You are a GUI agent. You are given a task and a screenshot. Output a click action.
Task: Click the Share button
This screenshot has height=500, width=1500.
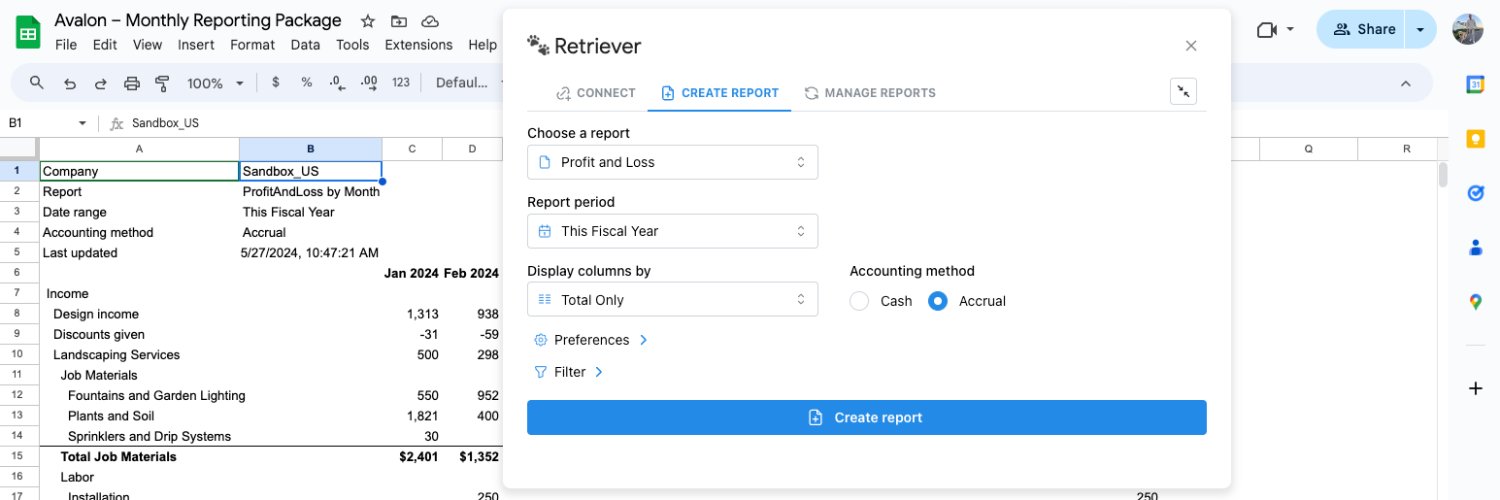tap(1361, 29)
